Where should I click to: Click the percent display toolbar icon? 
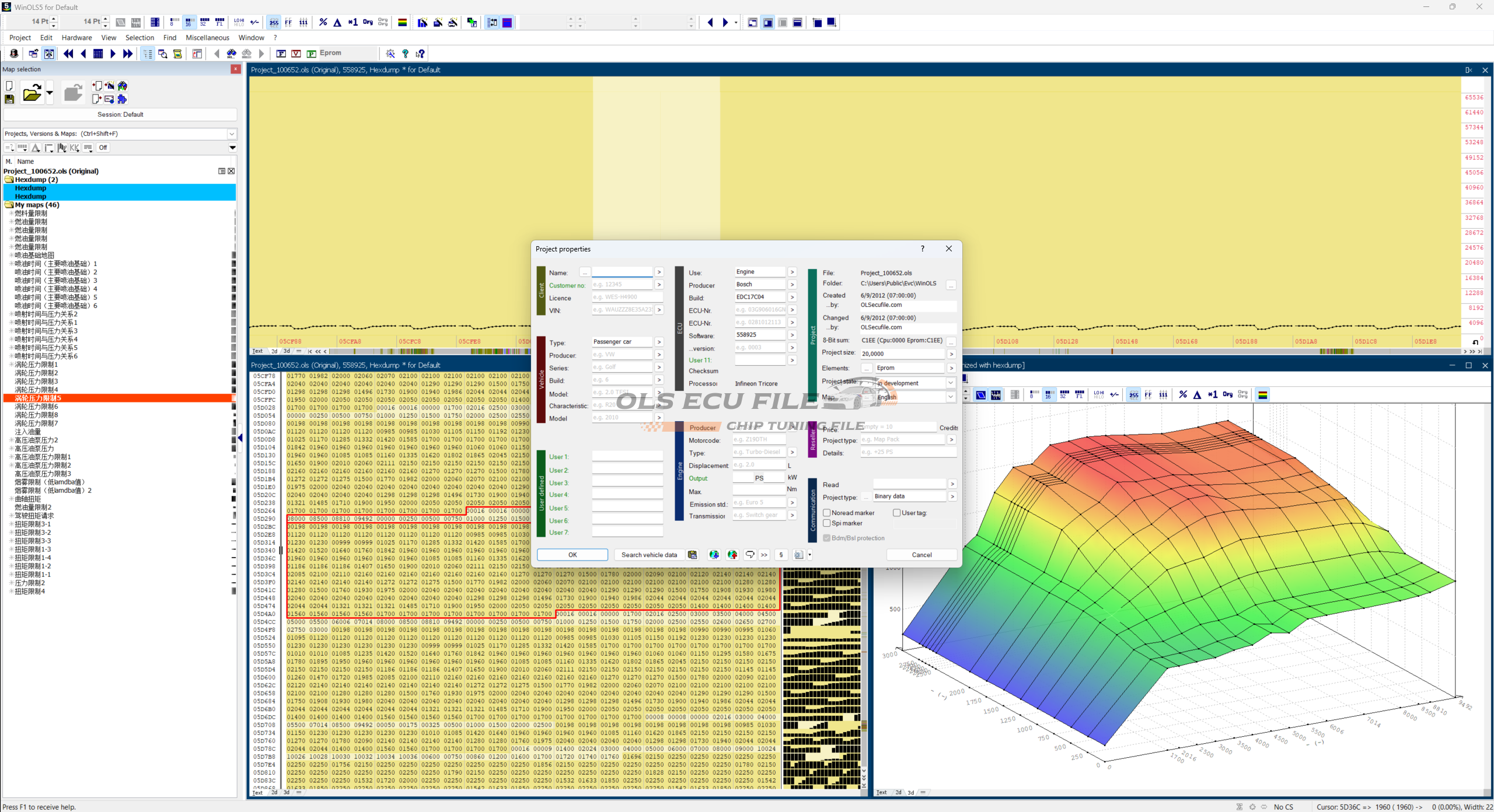coord(323,22)
